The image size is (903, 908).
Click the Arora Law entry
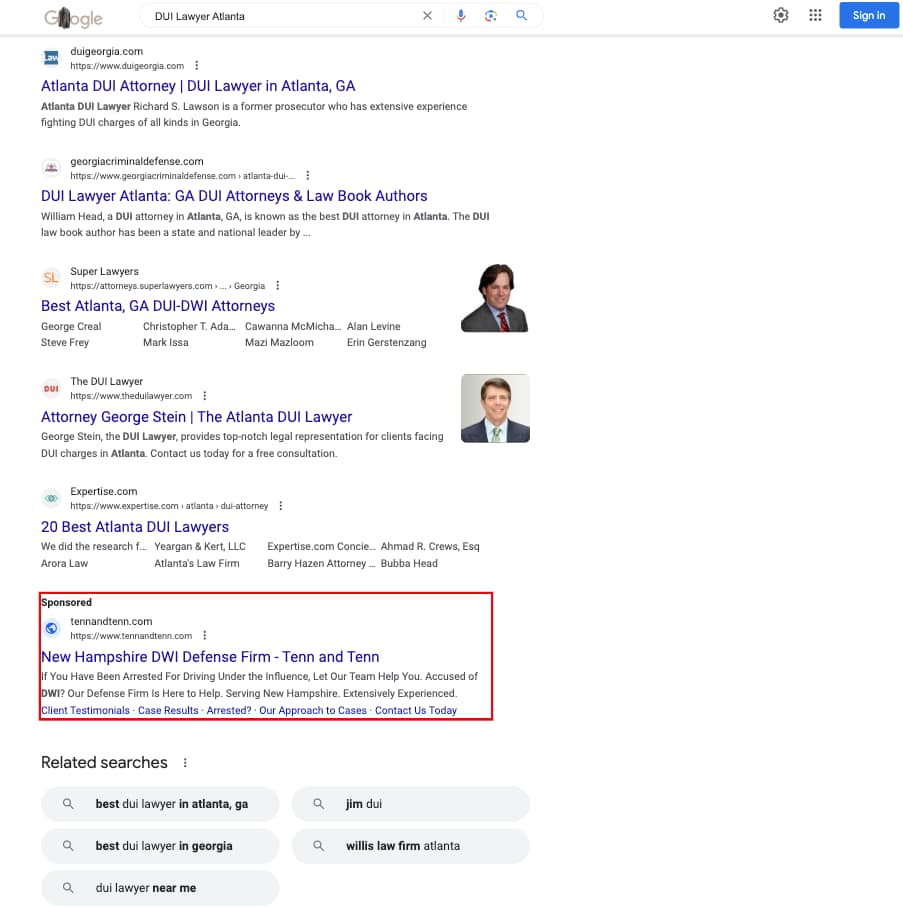click(x=64, y=563)
